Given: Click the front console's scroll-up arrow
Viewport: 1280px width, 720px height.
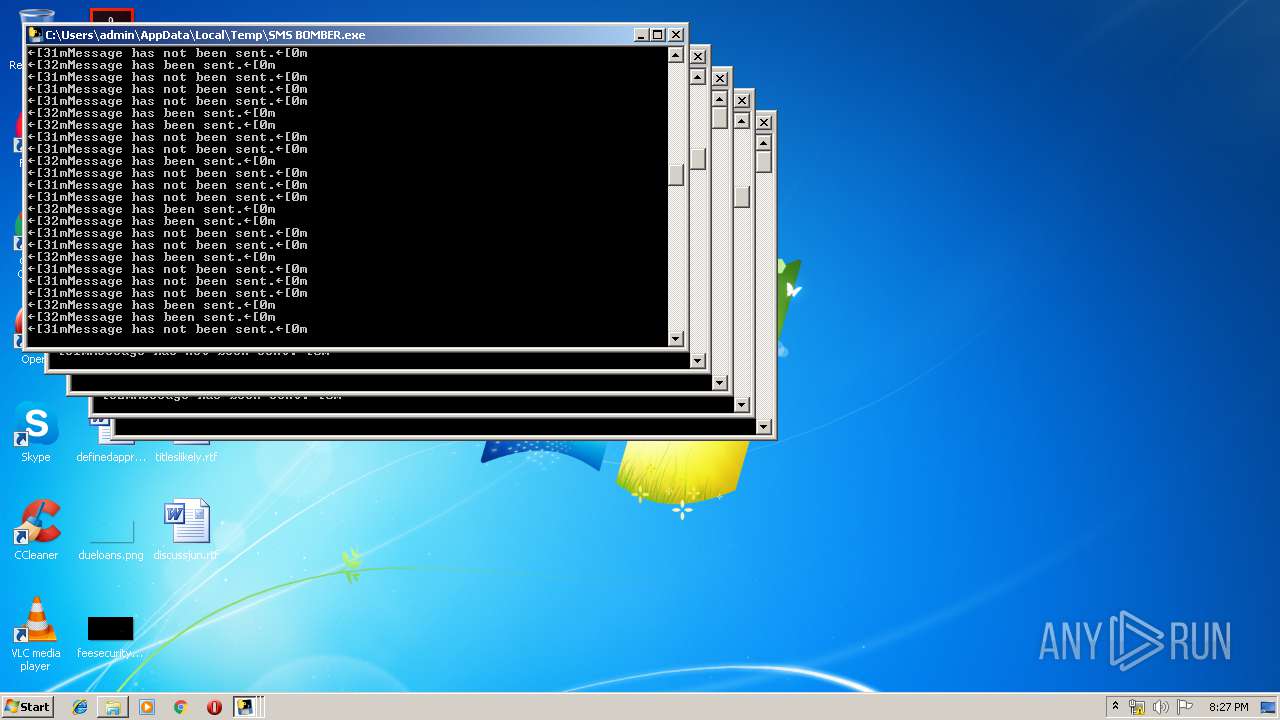Looking at the screenshot, I should coord(676,55).
